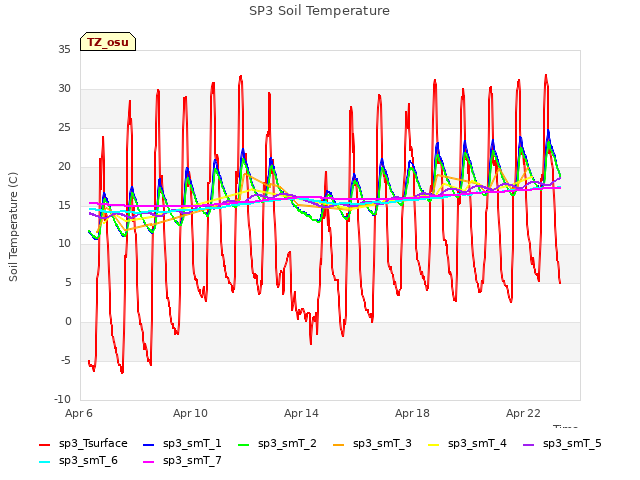Viewport: 640px width, 480px height.
Task: Click the 10 y-axis tick label
Action: tap(64, 244)
